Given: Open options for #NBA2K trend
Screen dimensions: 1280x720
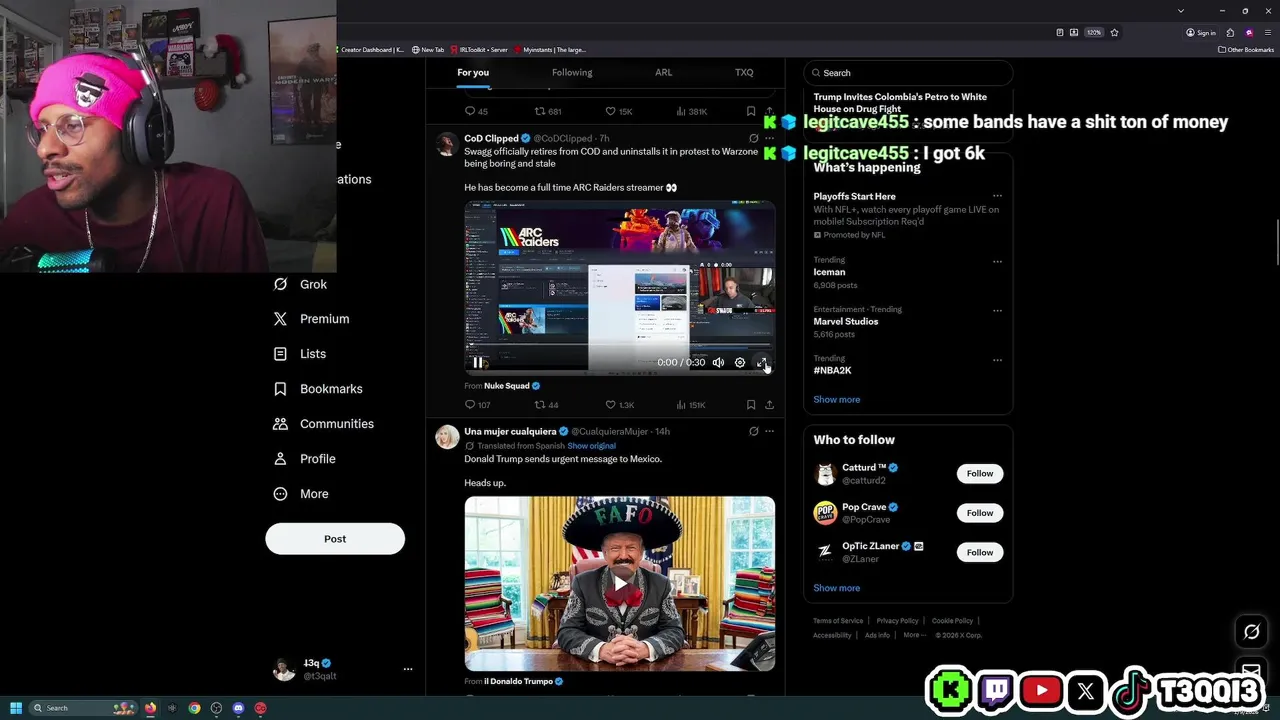Looking at the screenshot, I should [x=997, y=360].
